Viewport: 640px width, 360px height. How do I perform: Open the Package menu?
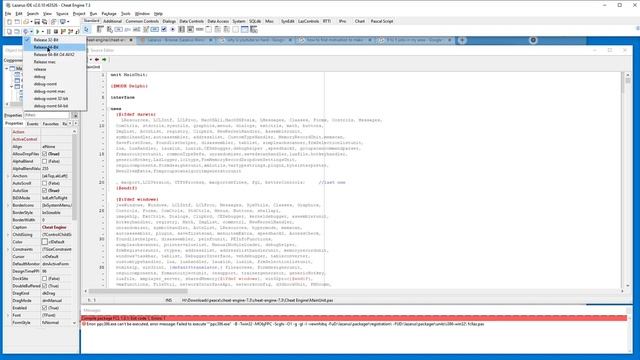109,13
